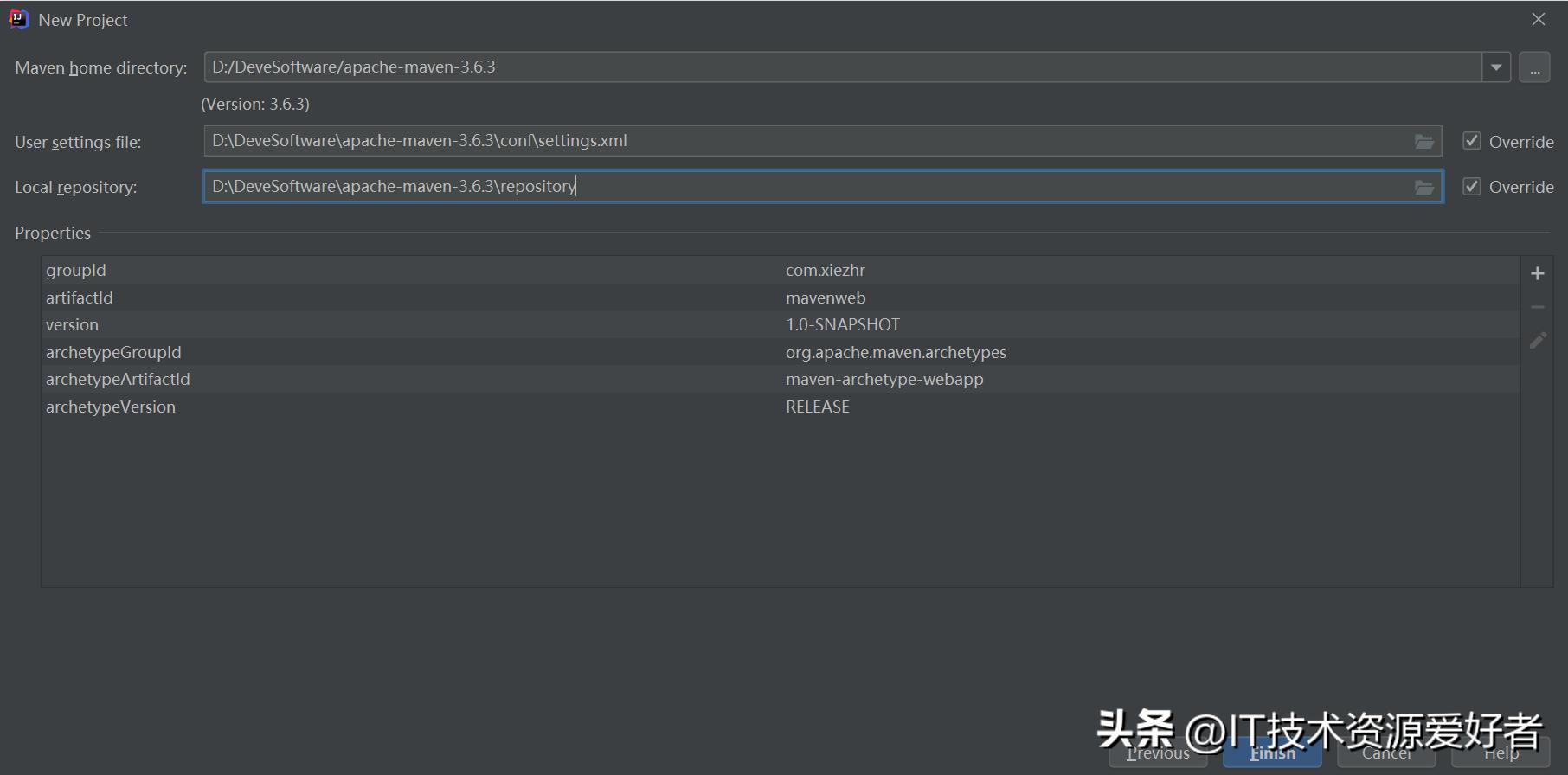This screenshot has height=775, width=1568.
Task: Click the 1.0-SNAPSHOT value
Action: point(843,324)
